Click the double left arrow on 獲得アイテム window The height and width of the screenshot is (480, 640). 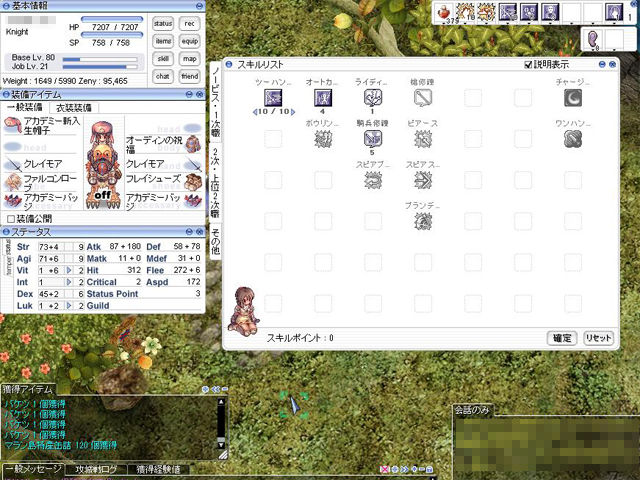tap(216, 389)
